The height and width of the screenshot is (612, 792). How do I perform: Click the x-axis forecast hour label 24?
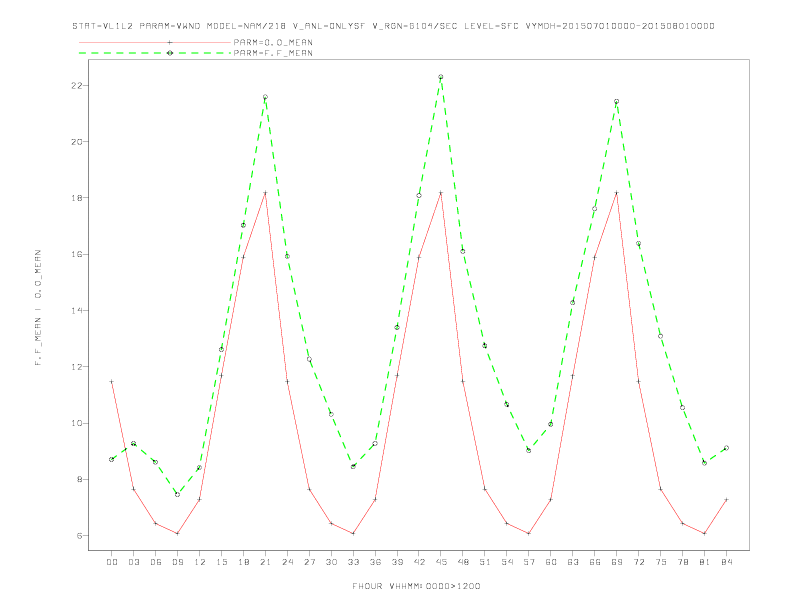point(287,562)
